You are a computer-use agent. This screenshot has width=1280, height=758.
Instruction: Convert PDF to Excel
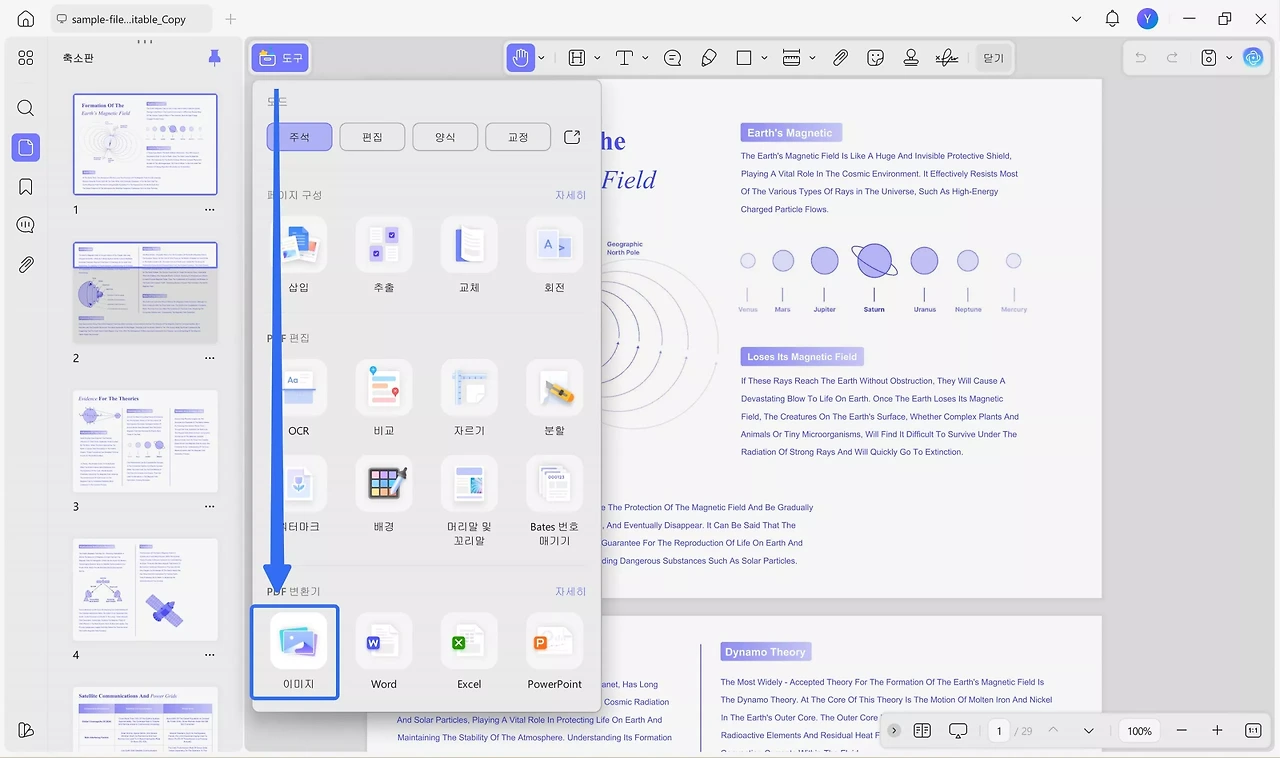tap(469, 652)
